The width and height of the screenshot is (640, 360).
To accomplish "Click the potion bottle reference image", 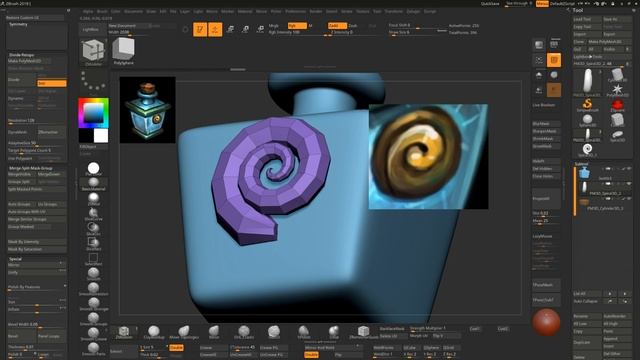I will (148, 109).
